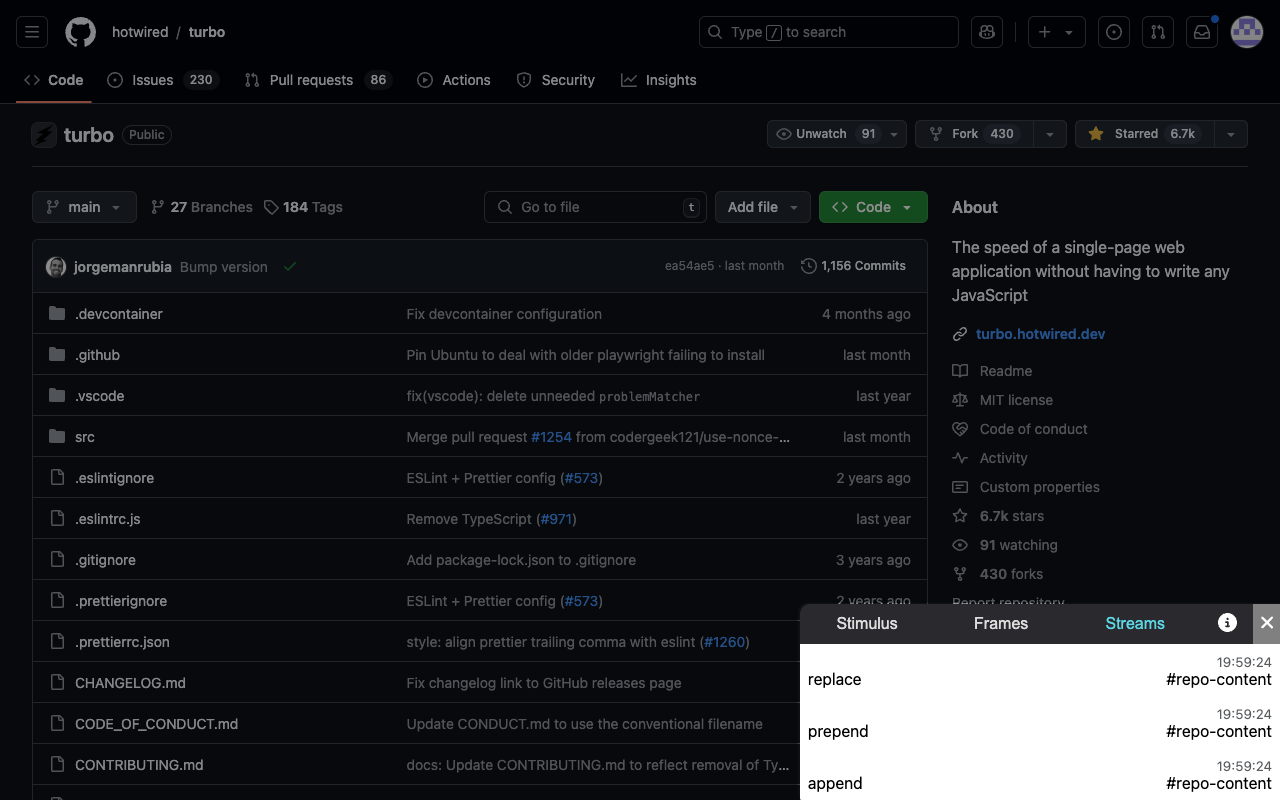1280x800 pixels.
Task: Open pull request #1254 link
Action: pyautogui.click(x=551, y=437)
